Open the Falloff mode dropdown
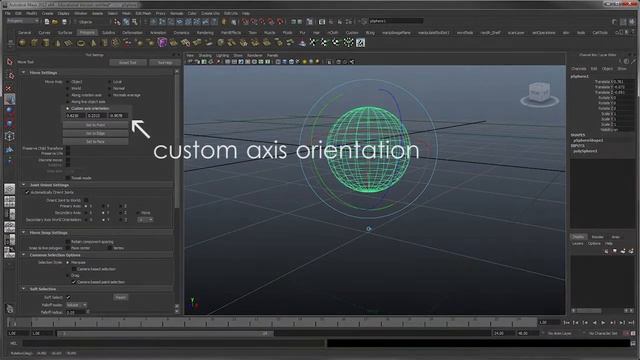 76,305
